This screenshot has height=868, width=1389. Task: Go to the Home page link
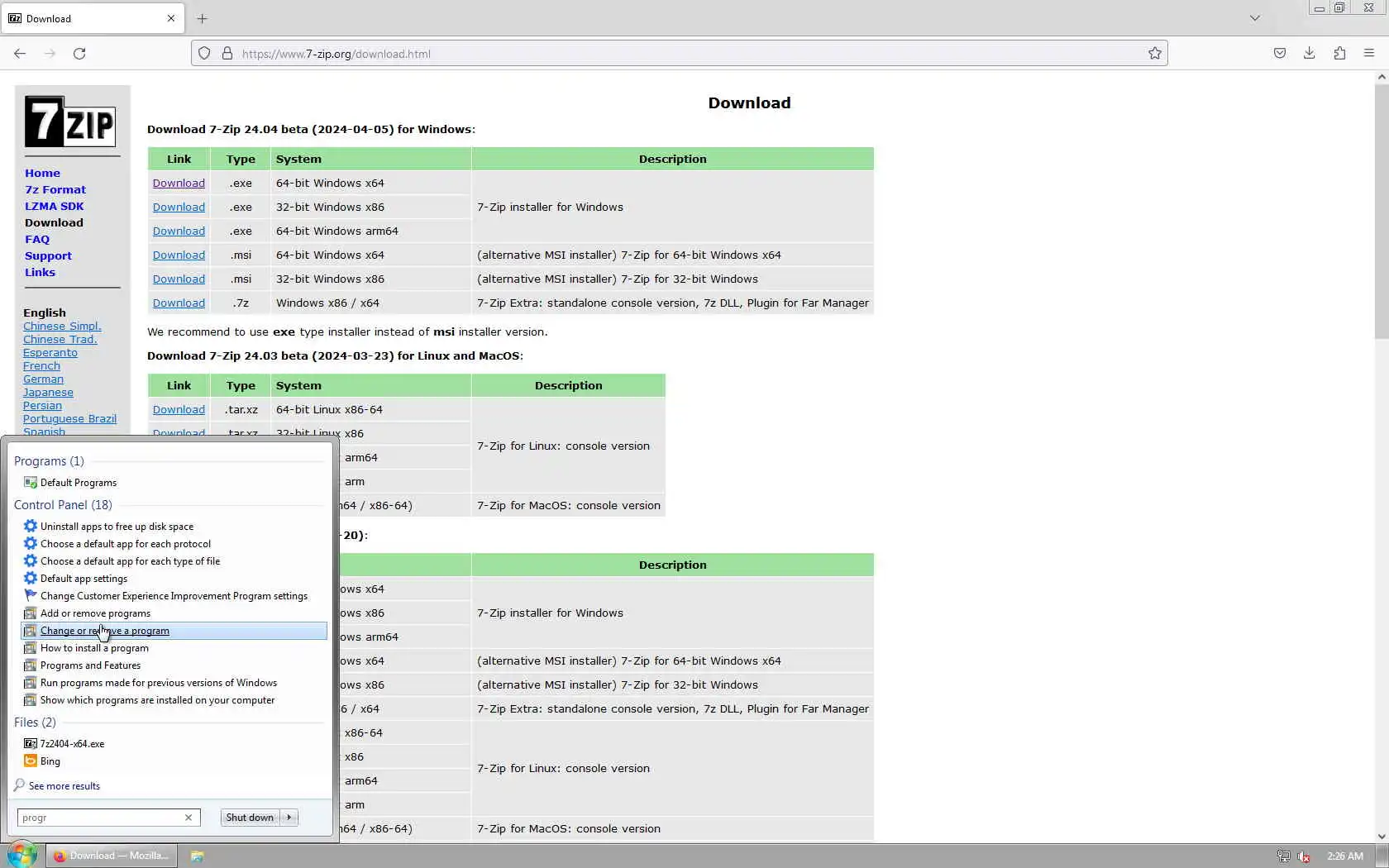(x=42, y=174)
